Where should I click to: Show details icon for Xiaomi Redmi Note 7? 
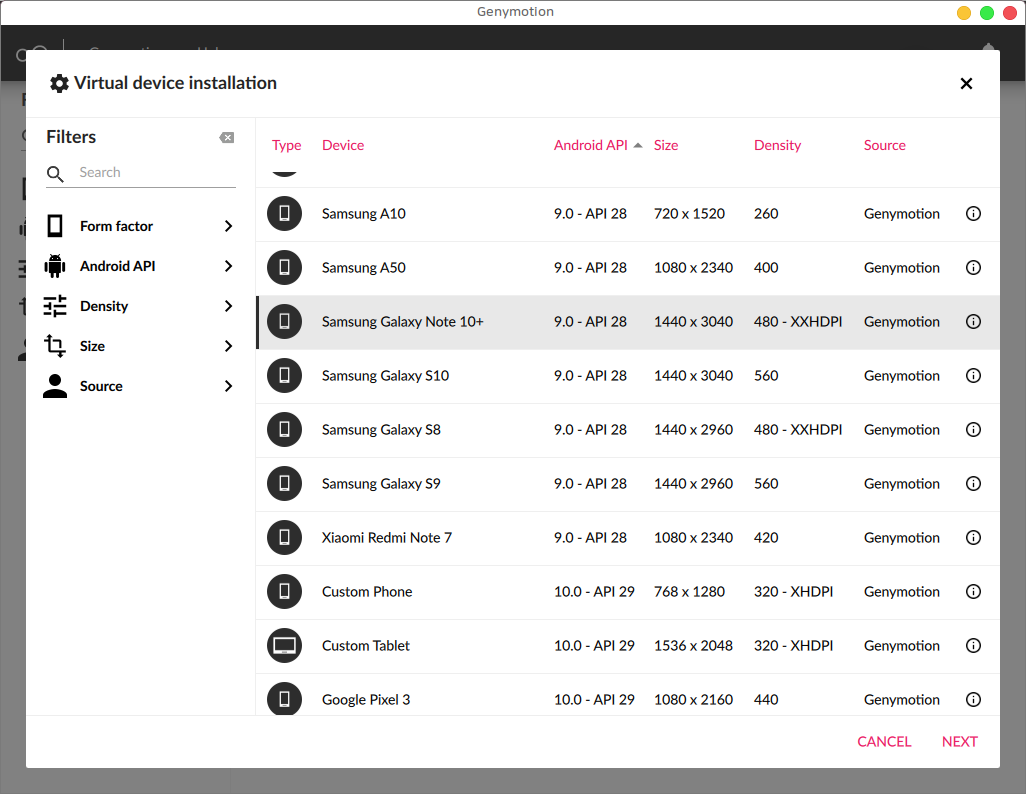point(973,538)
